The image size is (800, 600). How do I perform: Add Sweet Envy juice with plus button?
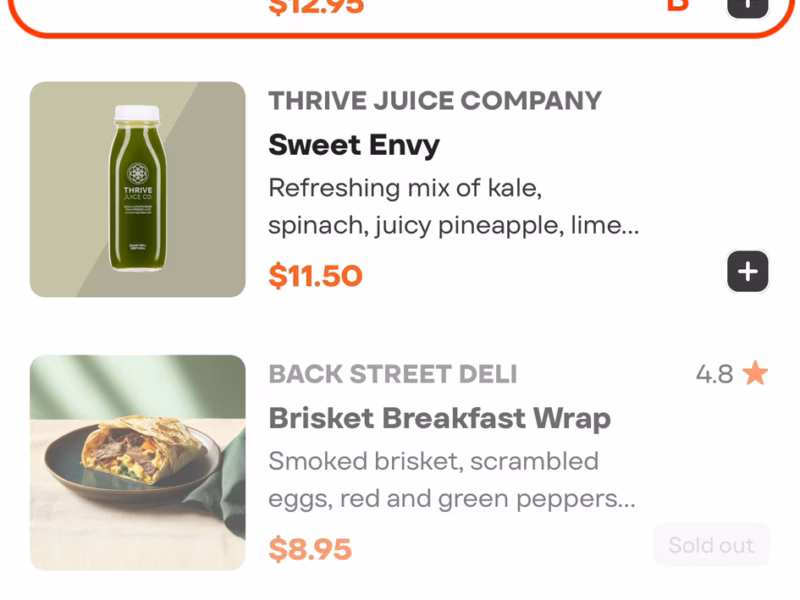tap(747, 271)
